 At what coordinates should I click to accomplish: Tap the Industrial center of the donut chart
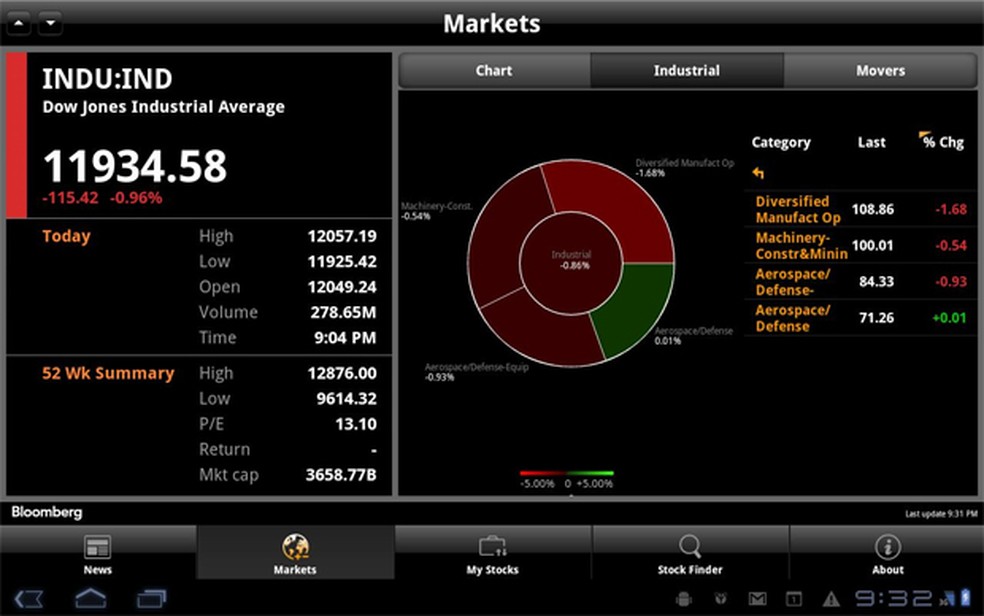(x=571, y=262)
